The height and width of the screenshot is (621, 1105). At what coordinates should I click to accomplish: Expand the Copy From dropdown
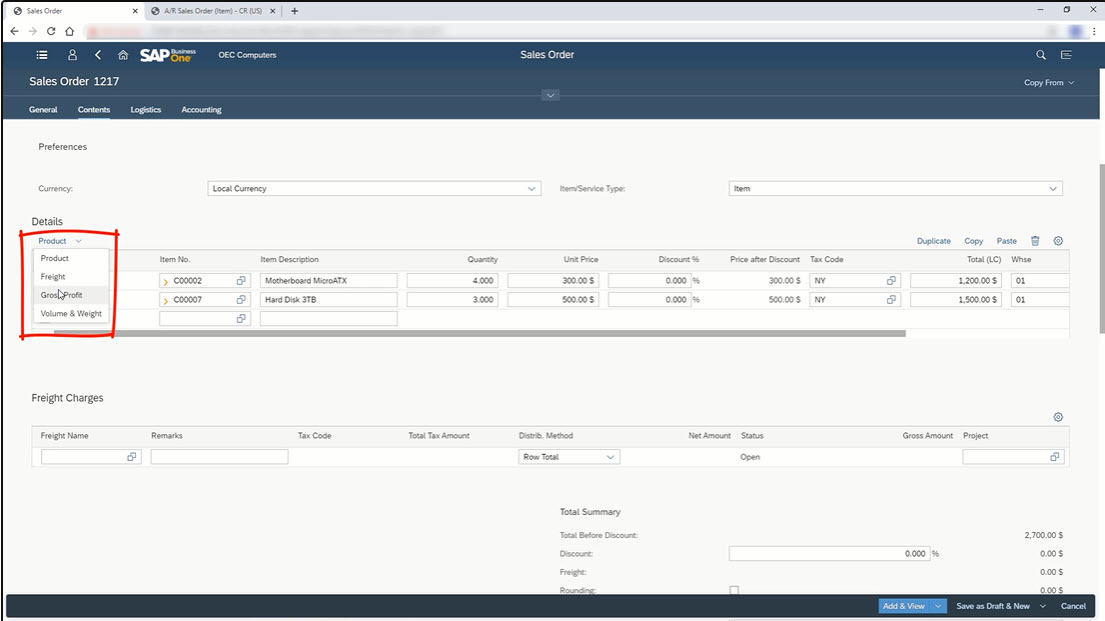(x=1048, y=83)
